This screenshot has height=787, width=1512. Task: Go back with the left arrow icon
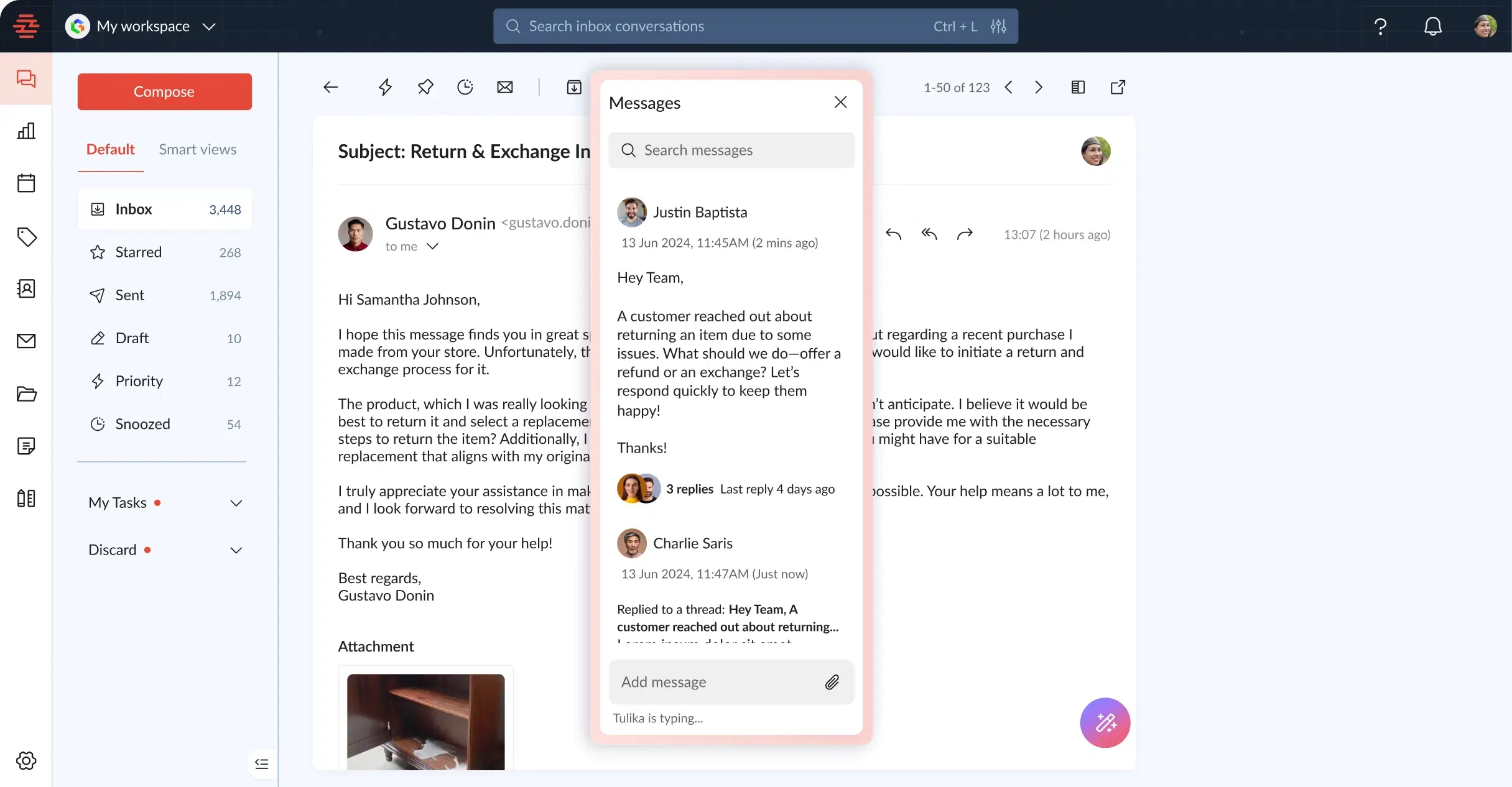(330, 87)
